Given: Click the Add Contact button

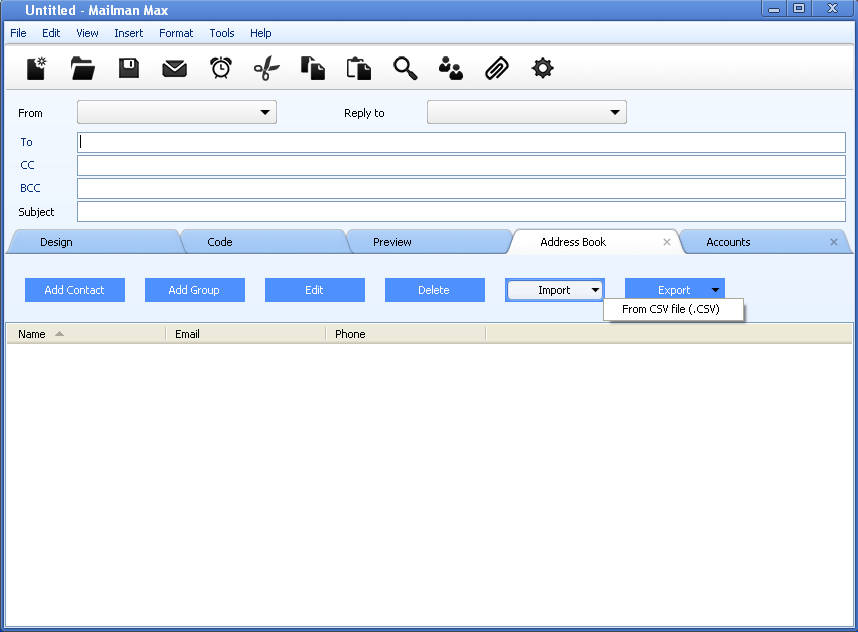Looking at the screenshot, I should coord(75,290).
